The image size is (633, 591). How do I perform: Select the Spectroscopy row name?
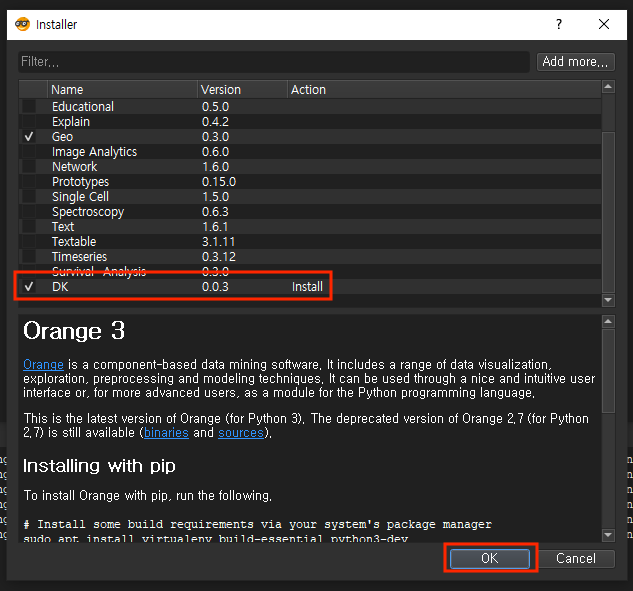(88, 212)
